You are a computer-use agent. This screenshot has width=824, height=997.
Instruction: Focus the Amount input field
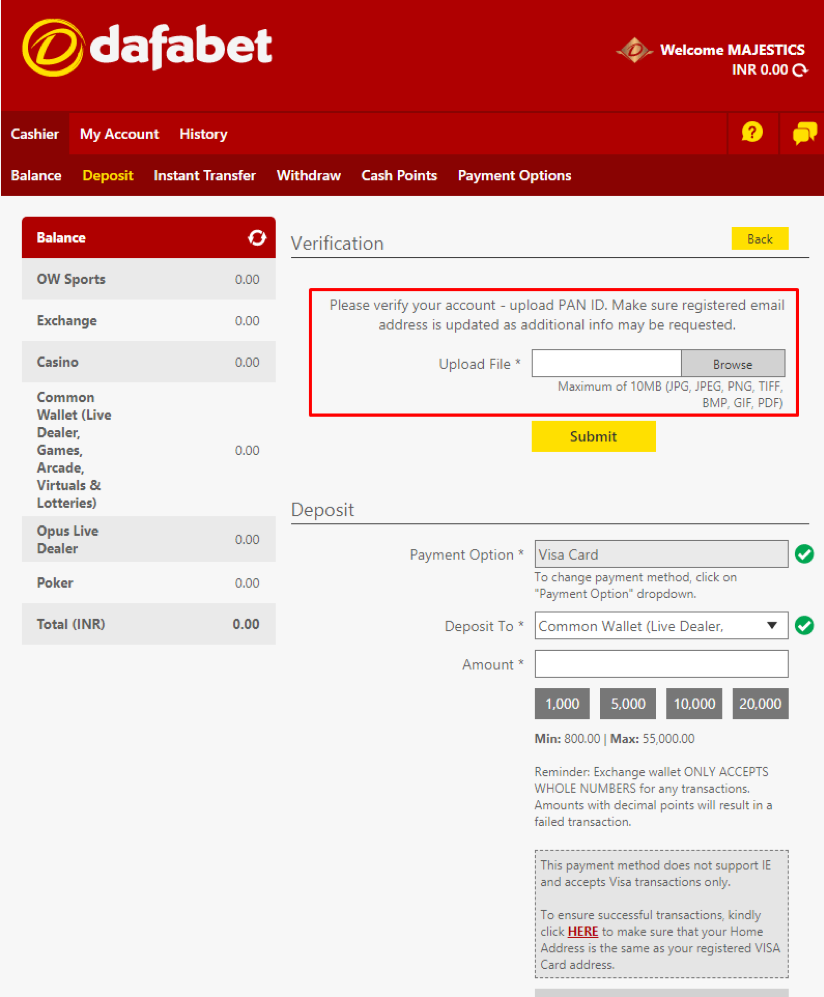[x=661, y=664]
